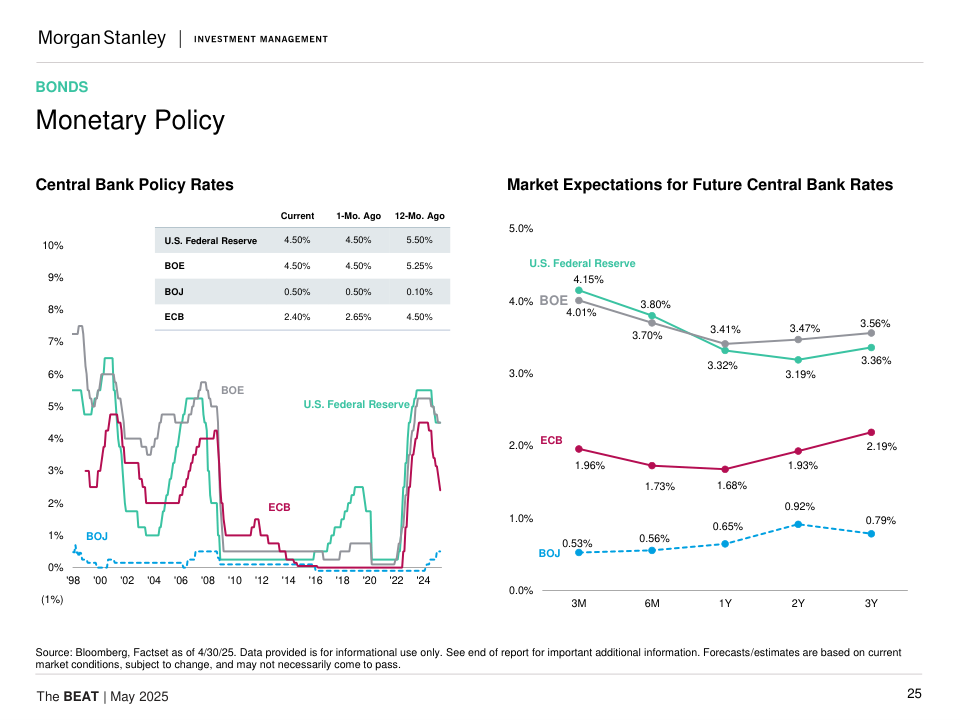Click the BOJ 0.92% data label
The image size is (960, 720).
[800, 506]
